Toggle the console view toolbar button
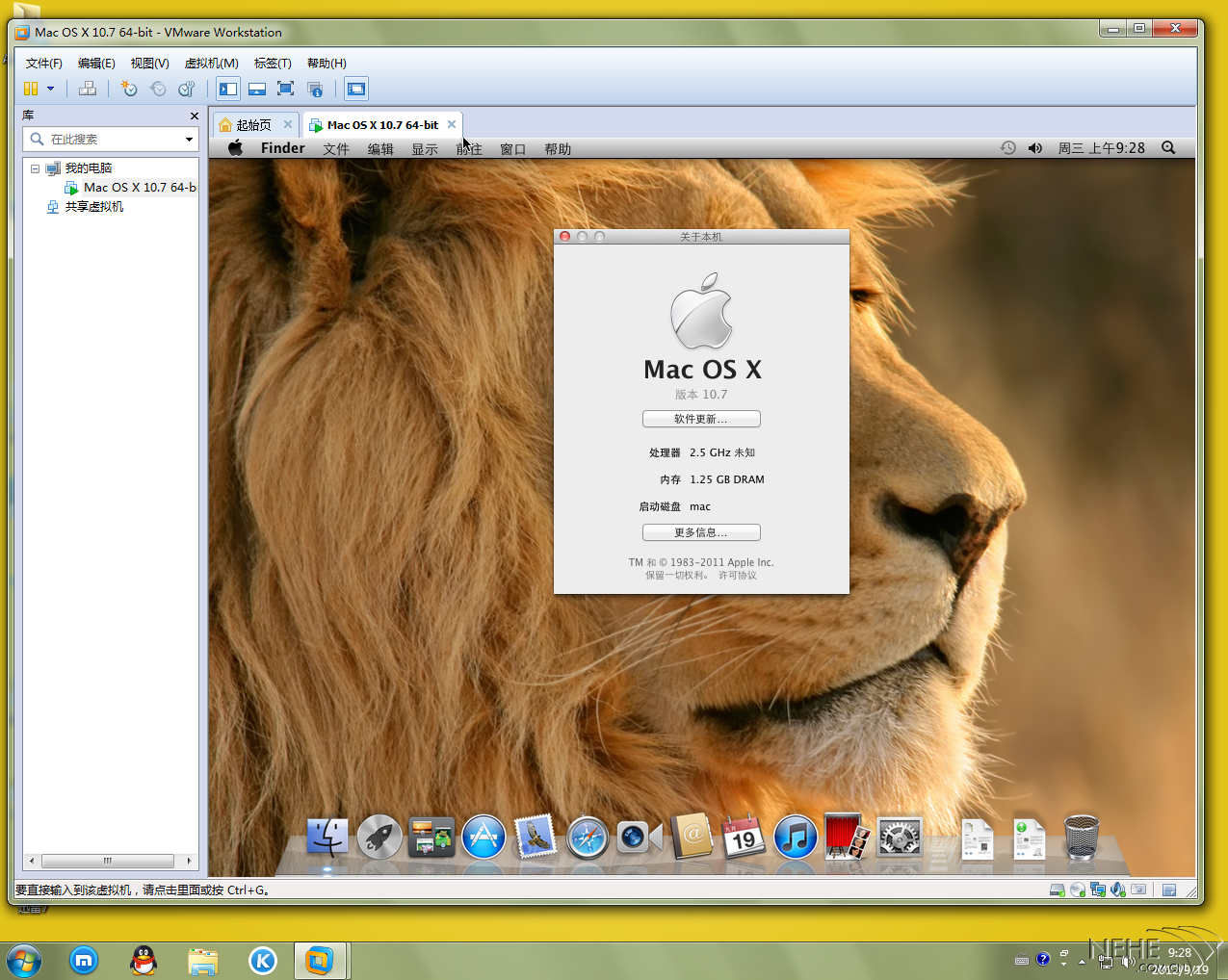Image resolution: width=1228 pixels, height=980 pixels. click(356, 89)
